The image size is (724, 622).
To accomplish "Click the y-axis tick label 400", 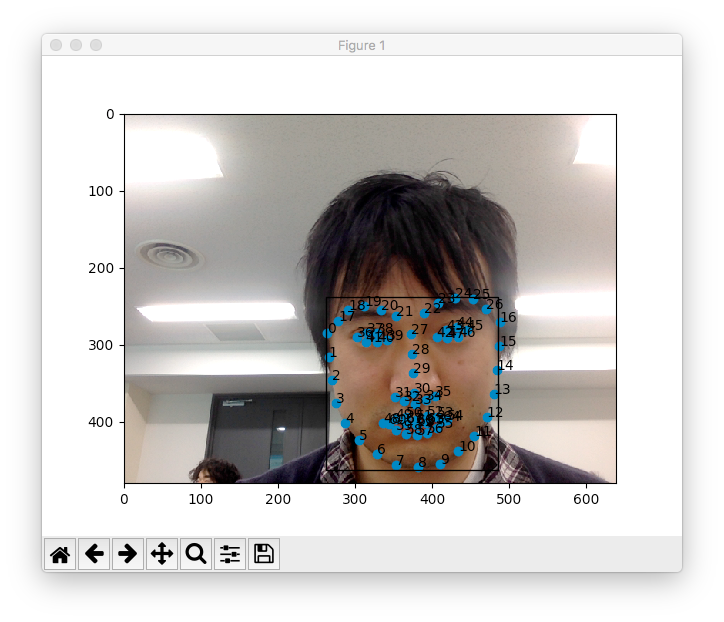I will point(101,422).
